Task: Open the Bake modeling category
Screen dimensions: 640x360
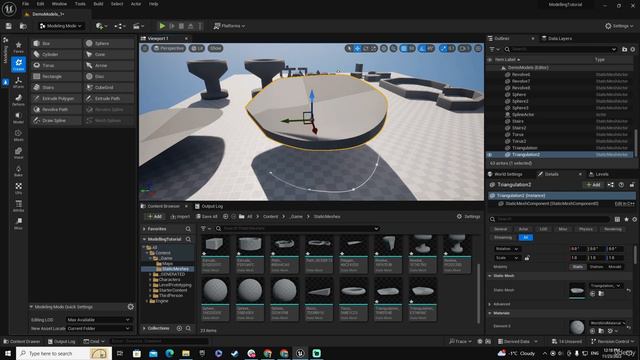Action: [18, 170]
